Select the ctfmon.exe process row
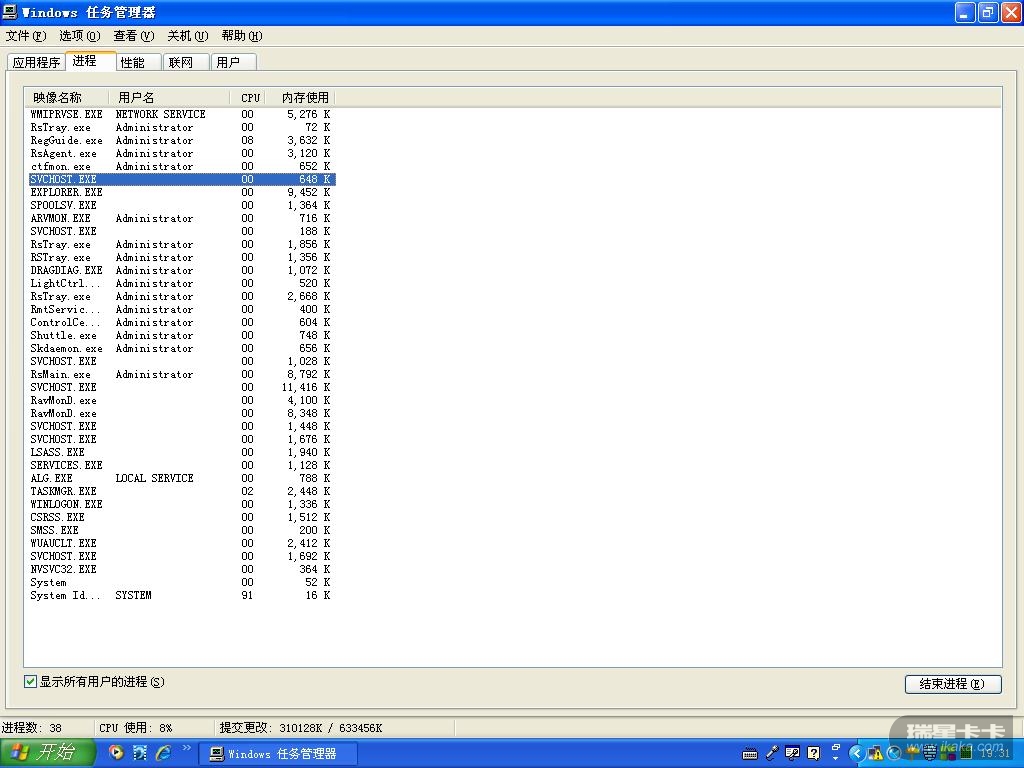The height and width of the screenshot is (768, 1024). [x=182, y=167]
